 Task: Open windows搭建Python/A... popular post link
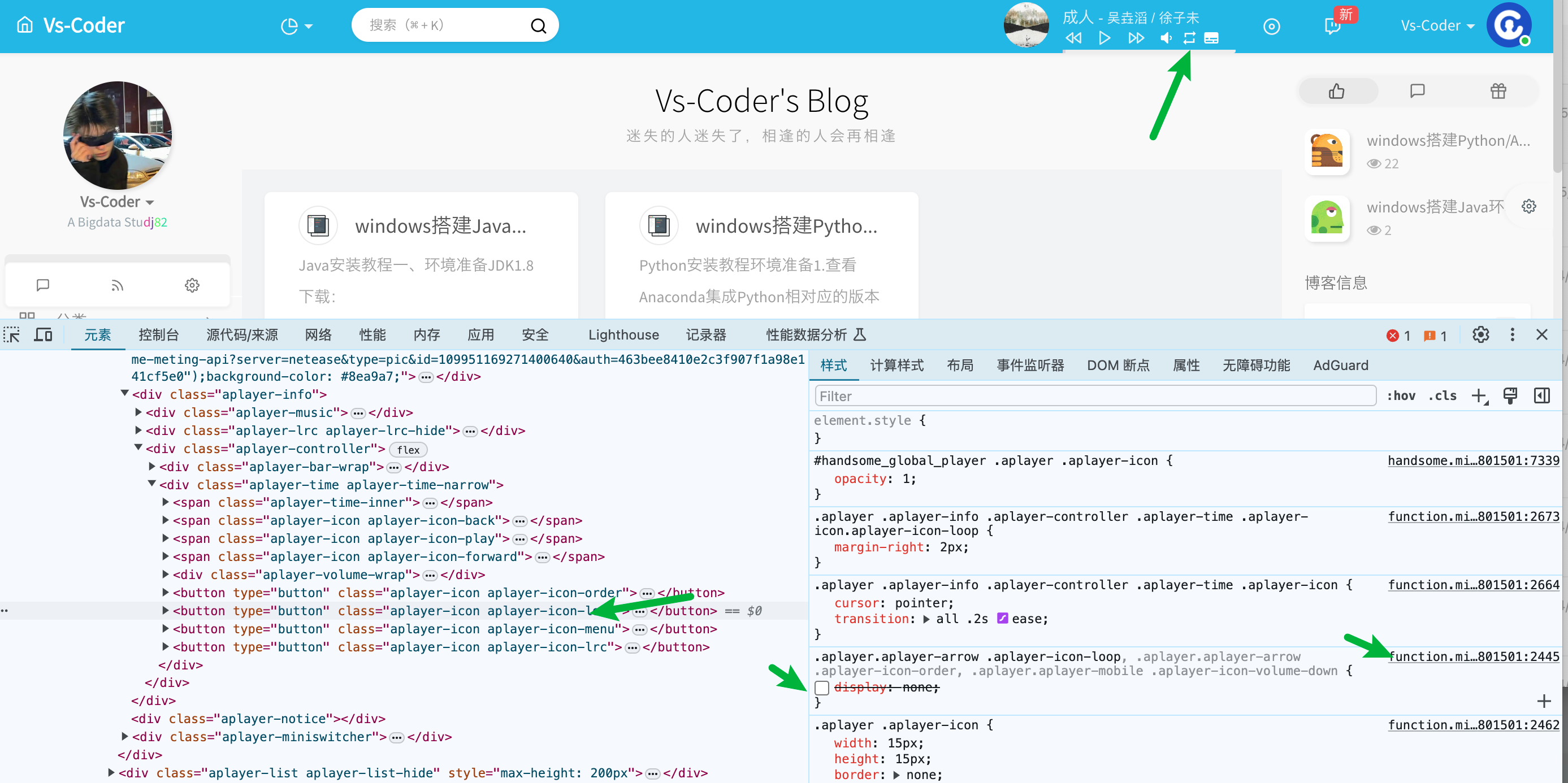click(1448, 141)
